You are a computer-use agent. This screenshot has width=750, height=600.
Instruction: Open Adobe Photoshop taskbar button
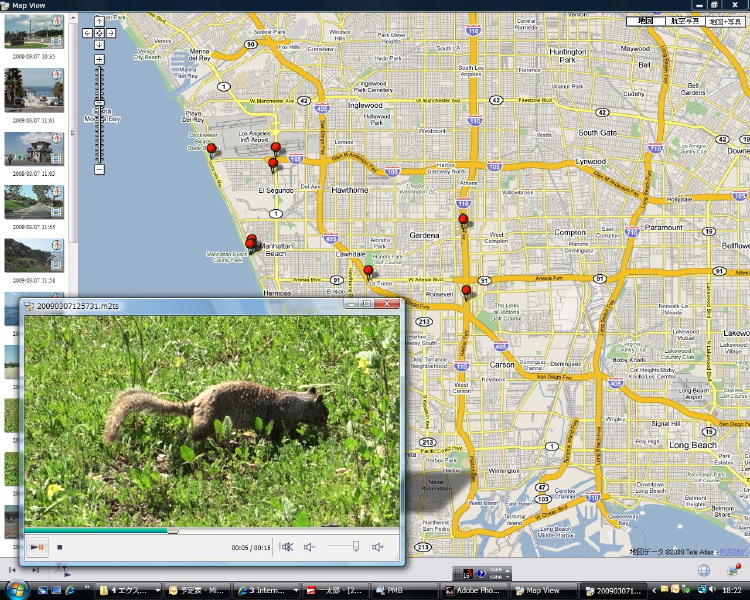pos(474,590)
